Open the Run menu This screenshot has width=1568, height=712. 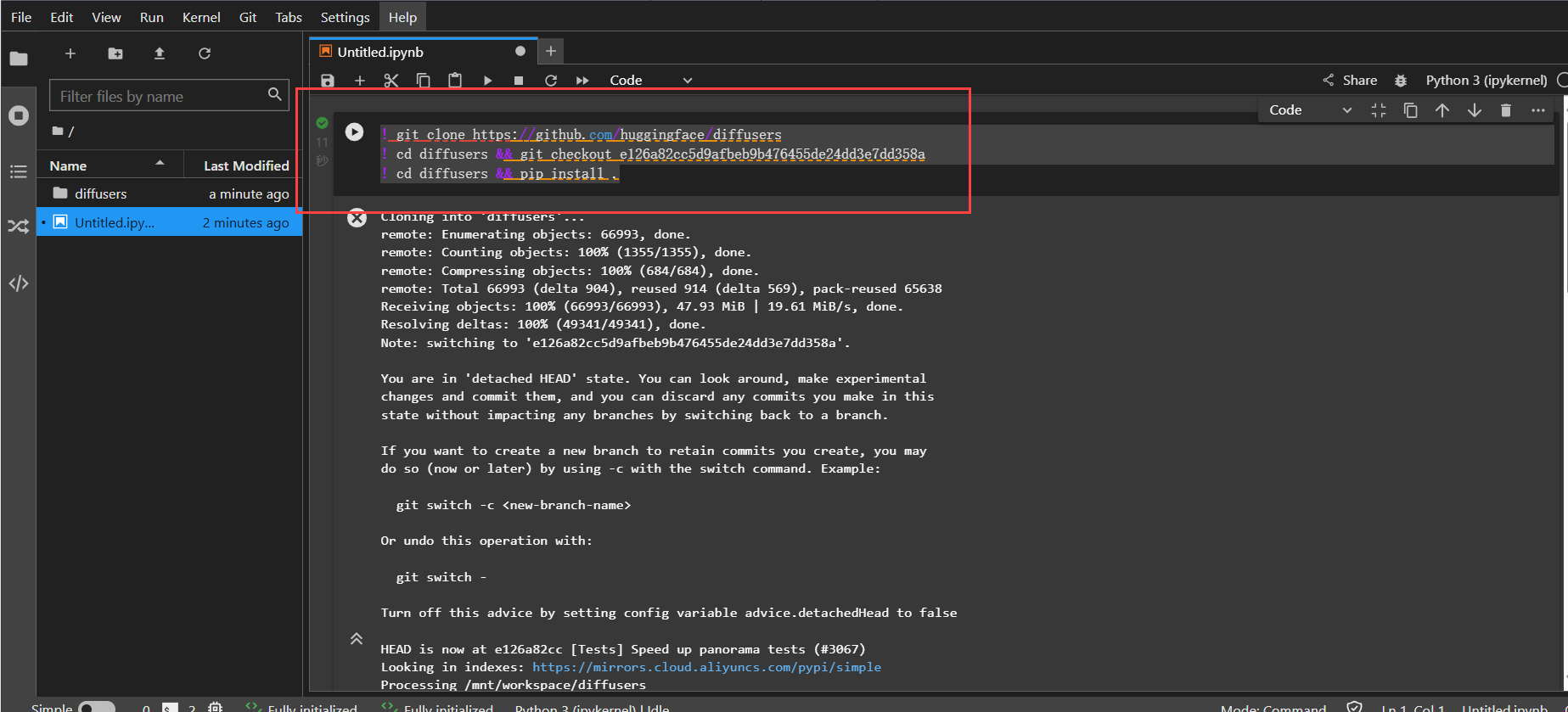click(151, 17)
